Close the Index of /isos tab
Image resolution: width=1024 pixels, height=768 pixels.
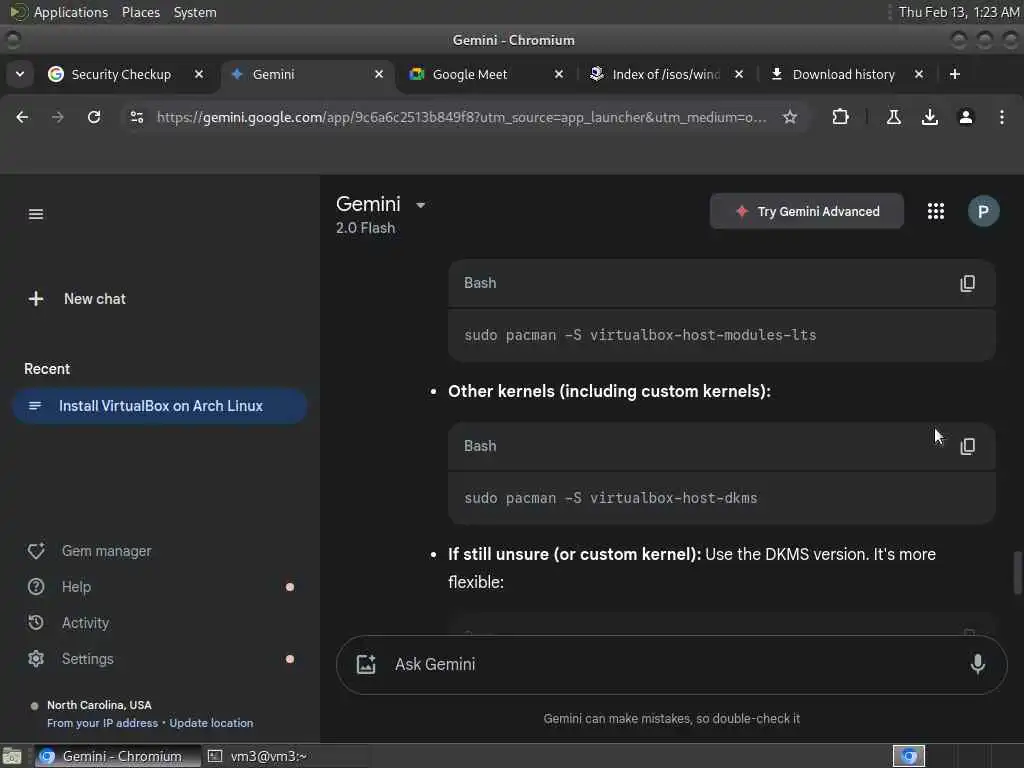coord(739,74)
